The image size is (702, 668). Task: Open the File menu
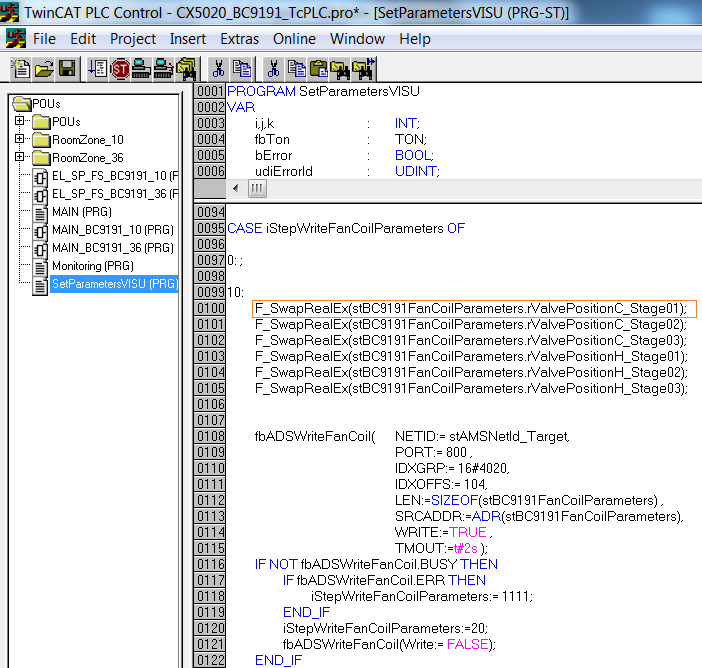pos(44,39)
